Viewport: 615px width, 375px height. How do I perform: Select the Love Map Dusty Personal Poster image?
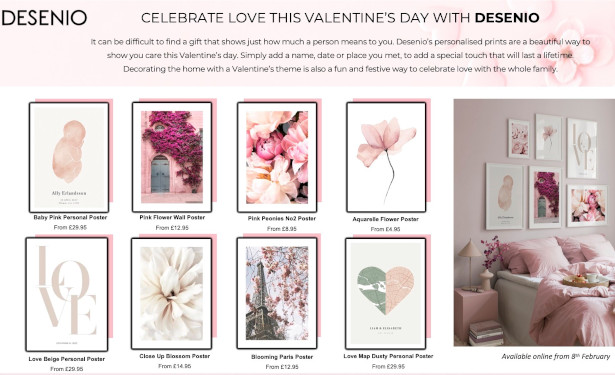(x=386, y=293)
